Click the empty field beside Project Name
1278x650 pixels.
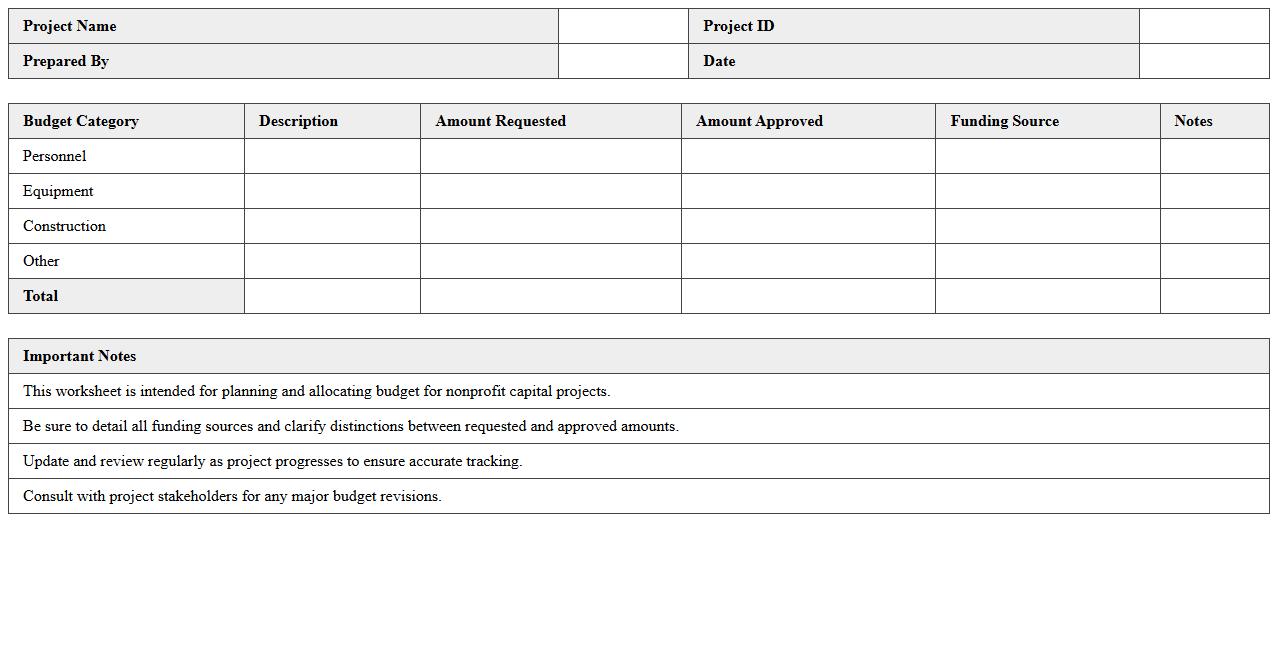pyautogui.click(x=623, y=26)
